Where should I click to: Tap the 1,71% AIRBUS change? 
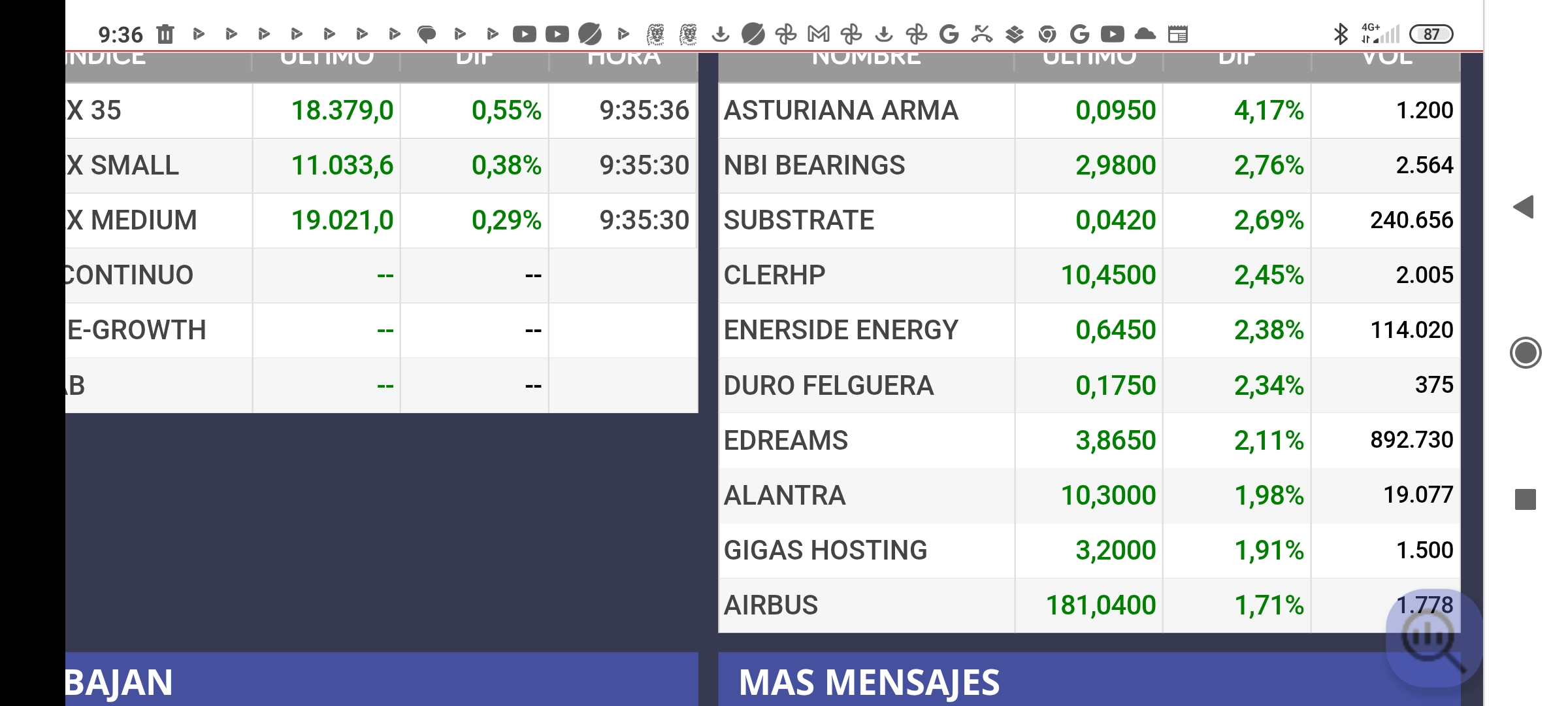click(x=1269, y=605)
